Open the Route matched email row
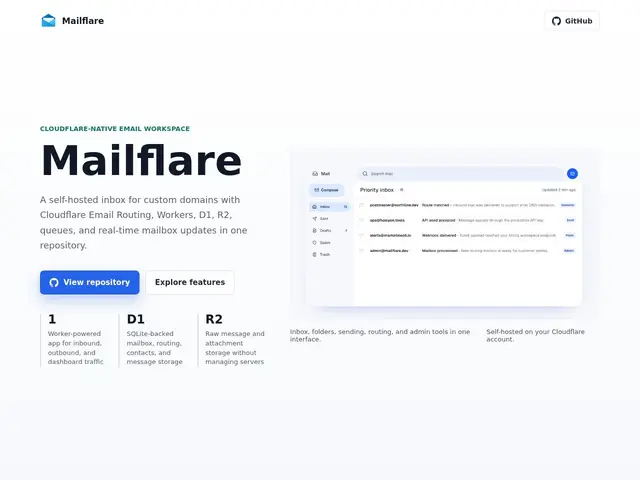The width and height of the screenshot is (640, 480). [468, 205]
